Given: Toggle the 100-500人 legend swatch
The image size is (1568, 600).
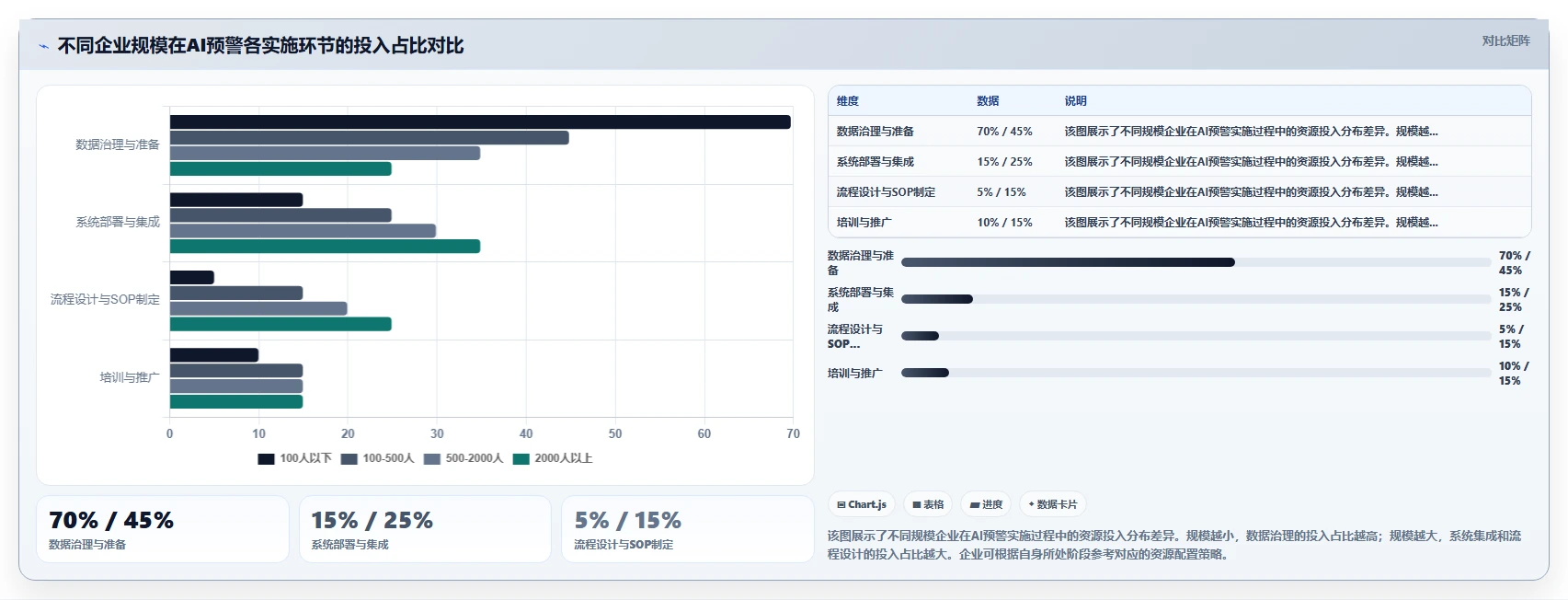Looking at the screenshot, I should [x=349, y=458].
